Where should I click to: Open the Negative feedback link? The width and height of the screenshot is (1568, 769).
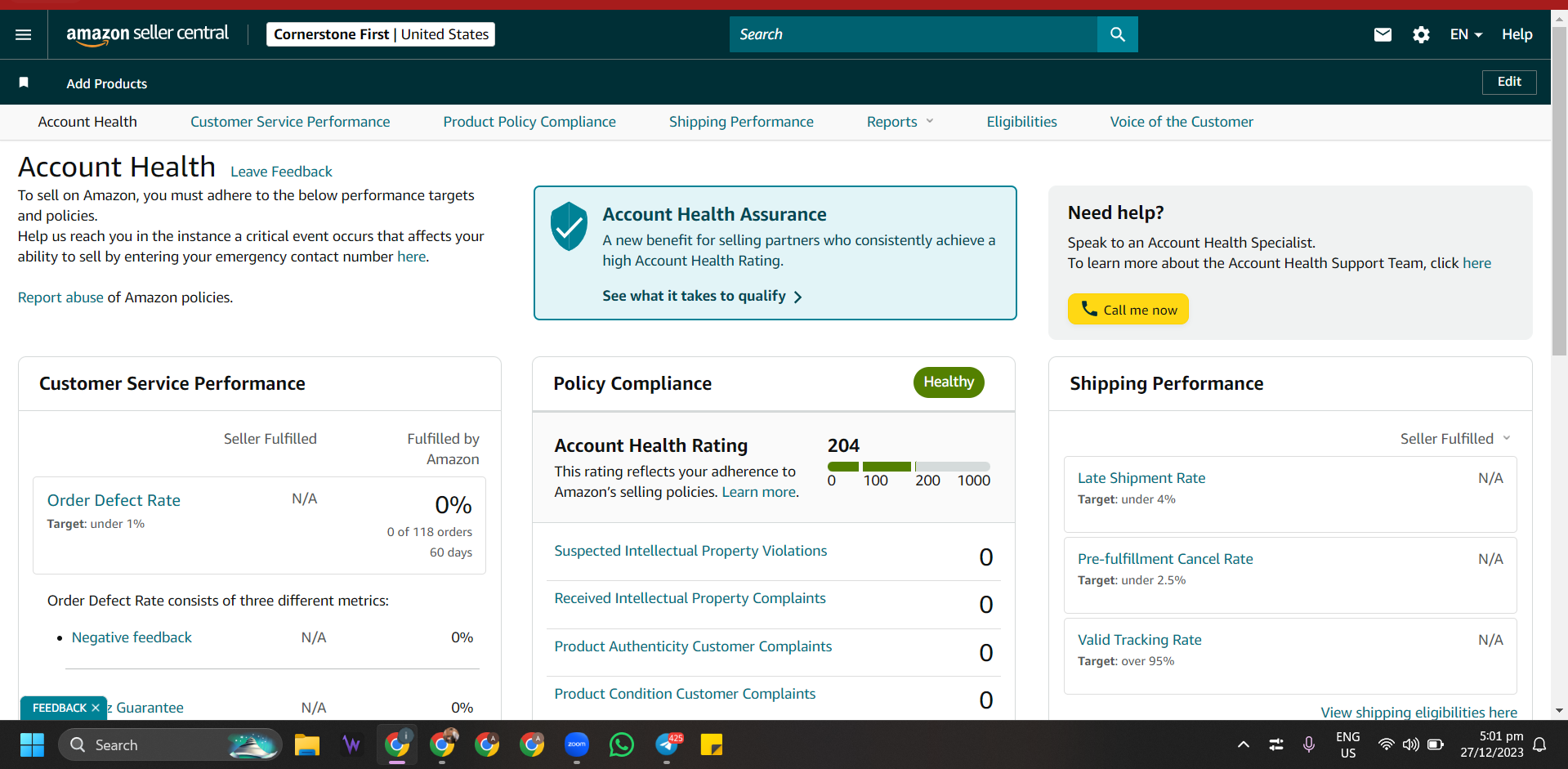tap(132, 637)
